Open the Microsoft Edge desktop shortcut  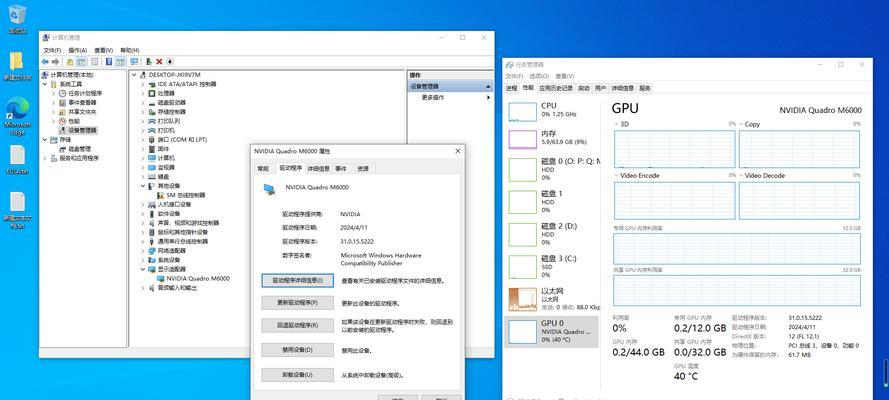pos(17,116)
